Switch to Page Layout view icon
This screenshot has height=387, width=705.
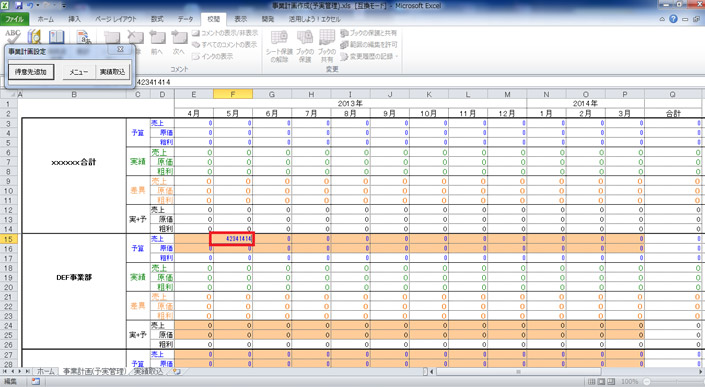pos(602,382)
